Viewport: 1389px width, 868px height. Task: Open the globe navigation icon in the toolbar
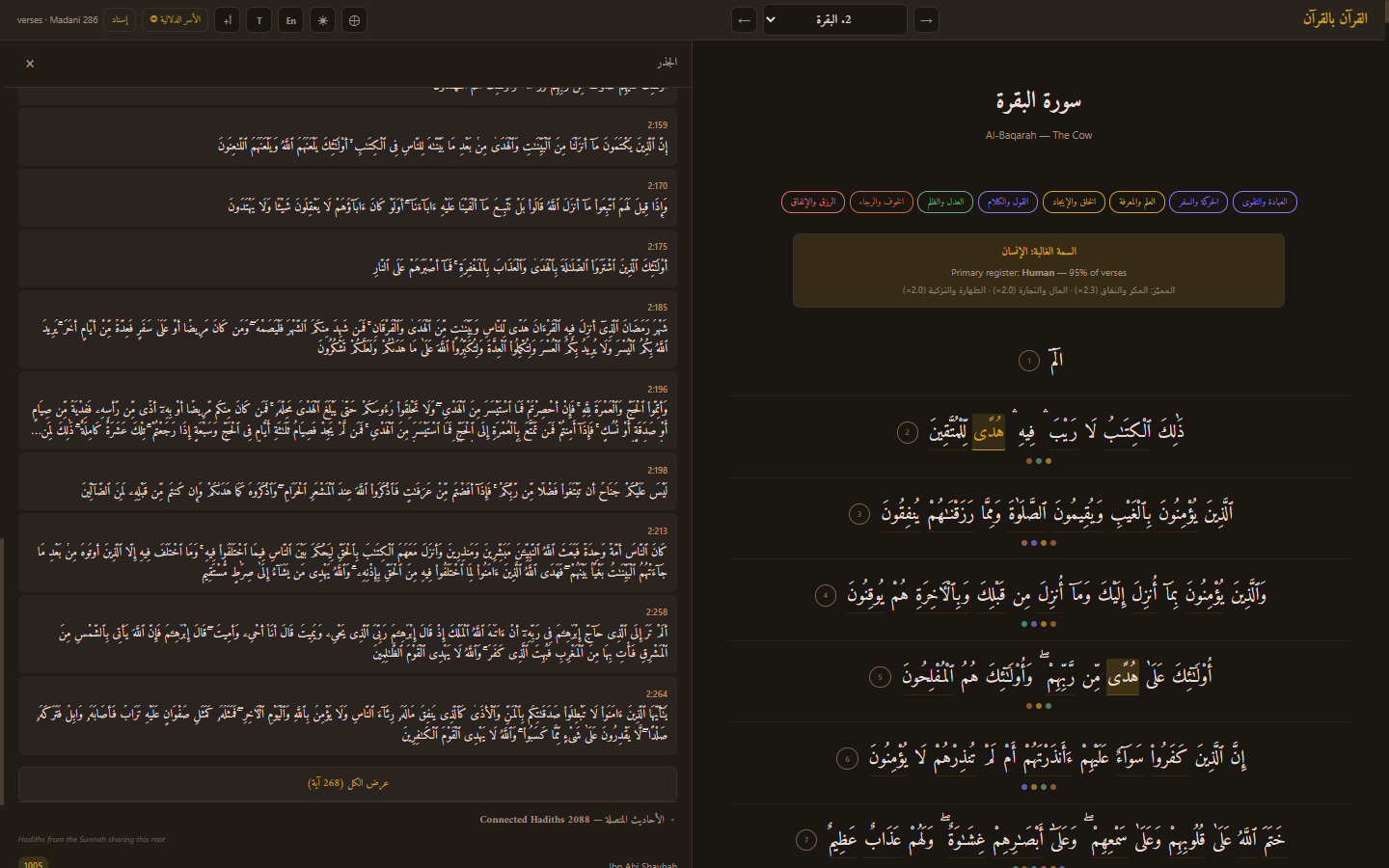[354, 19]
